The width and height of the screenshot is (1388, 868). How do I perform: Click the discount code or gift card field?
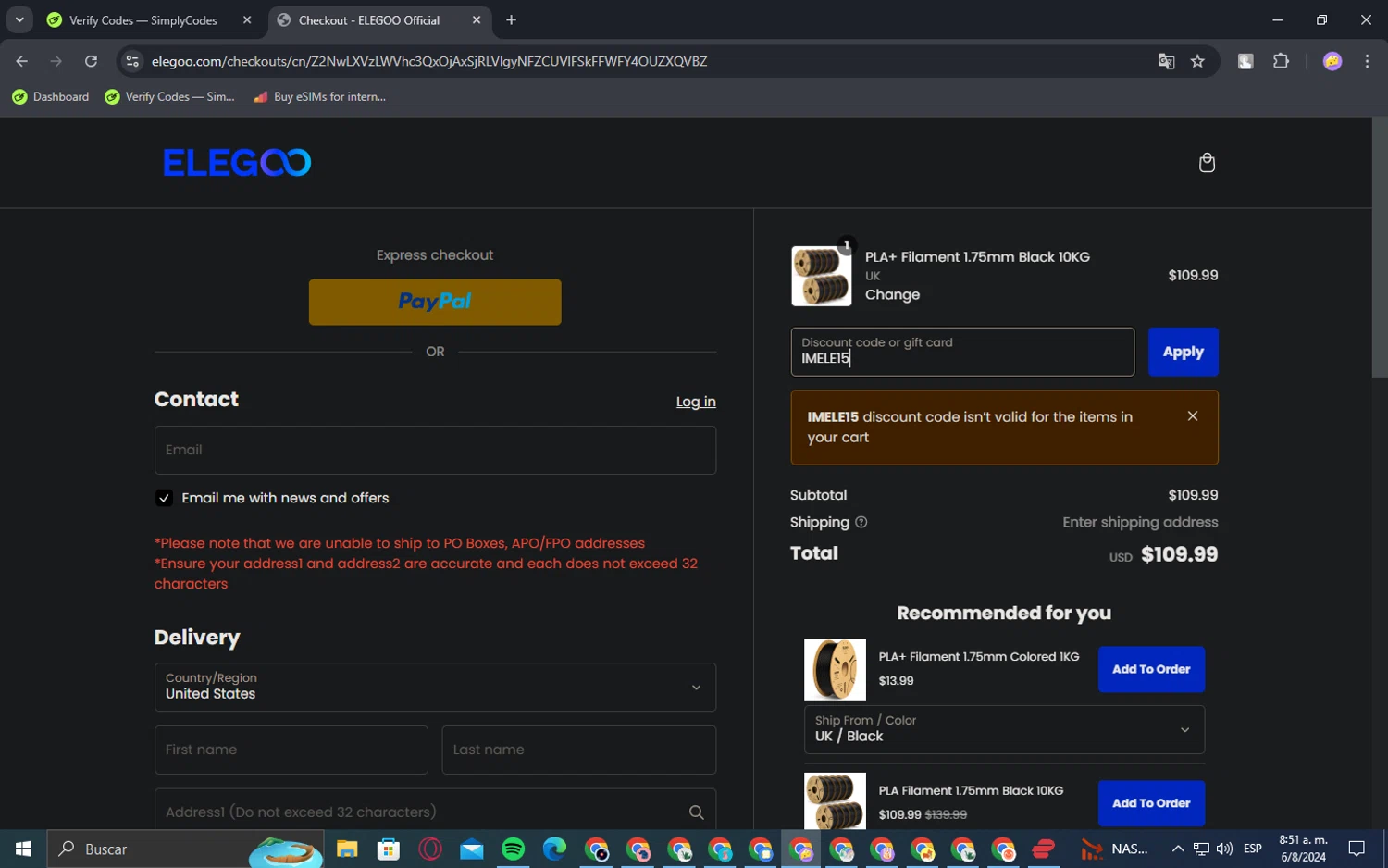pos(962,352)
